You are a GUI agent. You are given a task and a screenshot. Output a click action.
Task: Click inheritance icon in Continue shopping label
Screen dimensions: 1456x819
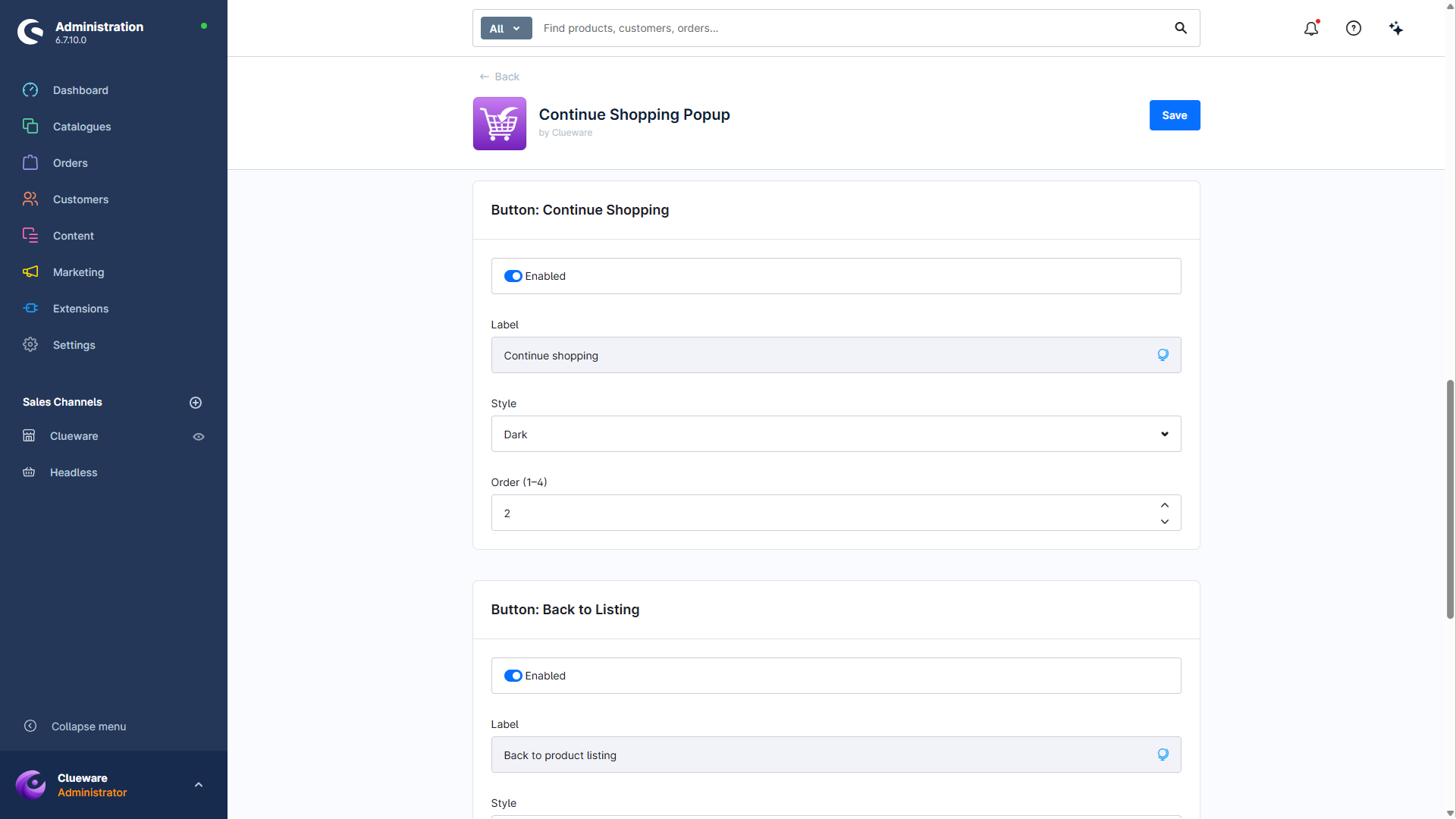[x=1163, y=355]
